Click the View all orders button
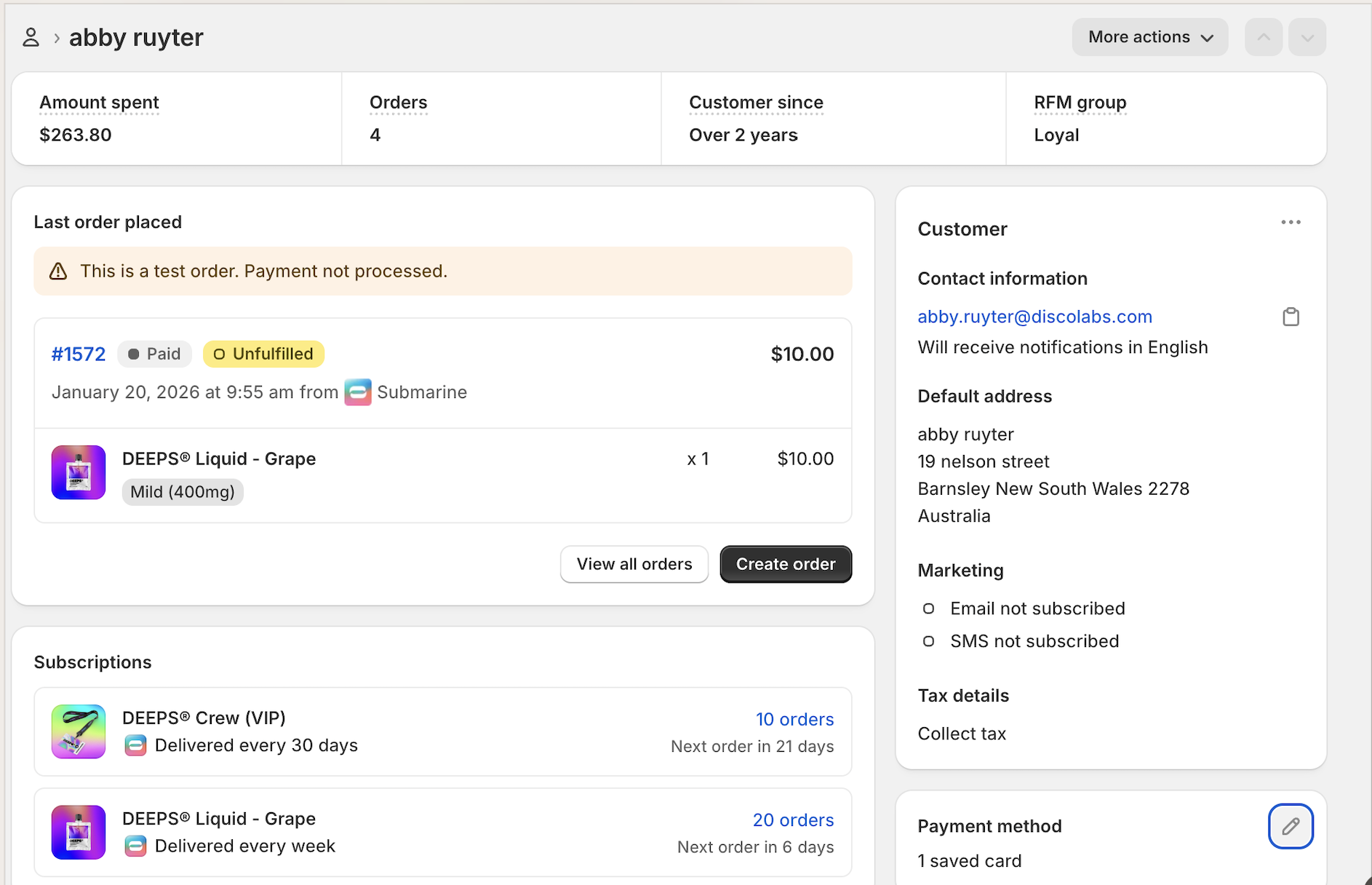 (x=634, y=564)
